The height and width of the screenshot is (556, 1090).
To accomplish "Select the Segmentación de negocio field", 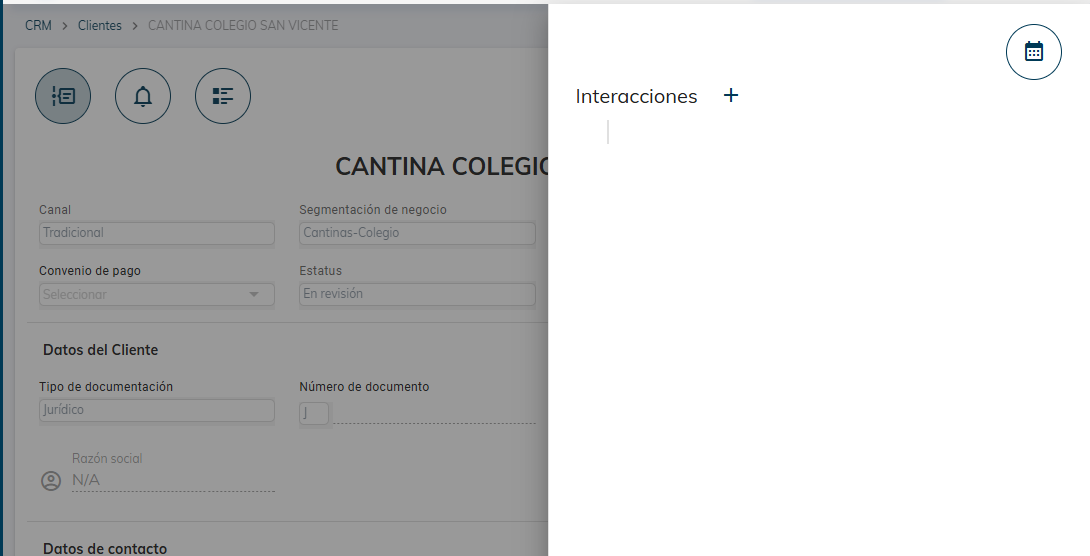I will pyautogui.click(x=417, y=233).
